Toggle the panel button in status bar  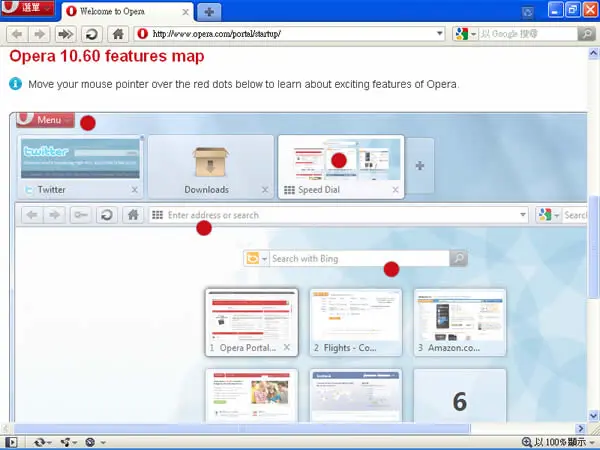[x=11, y=442]
